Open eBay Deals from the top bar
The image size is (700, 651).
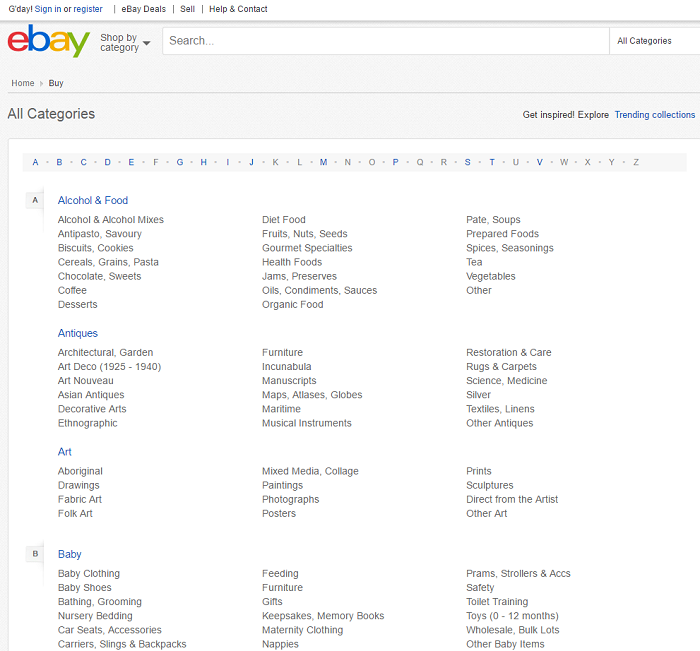tap(144, 9)
